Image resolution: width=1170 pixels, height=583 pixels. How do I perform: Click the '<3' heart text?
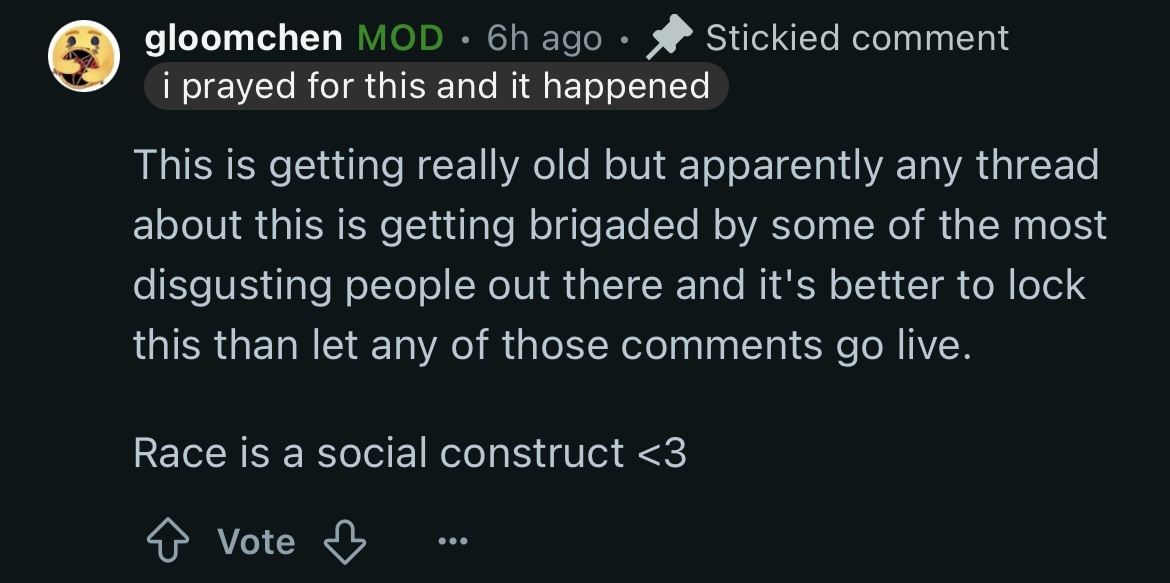click(663, 453)
